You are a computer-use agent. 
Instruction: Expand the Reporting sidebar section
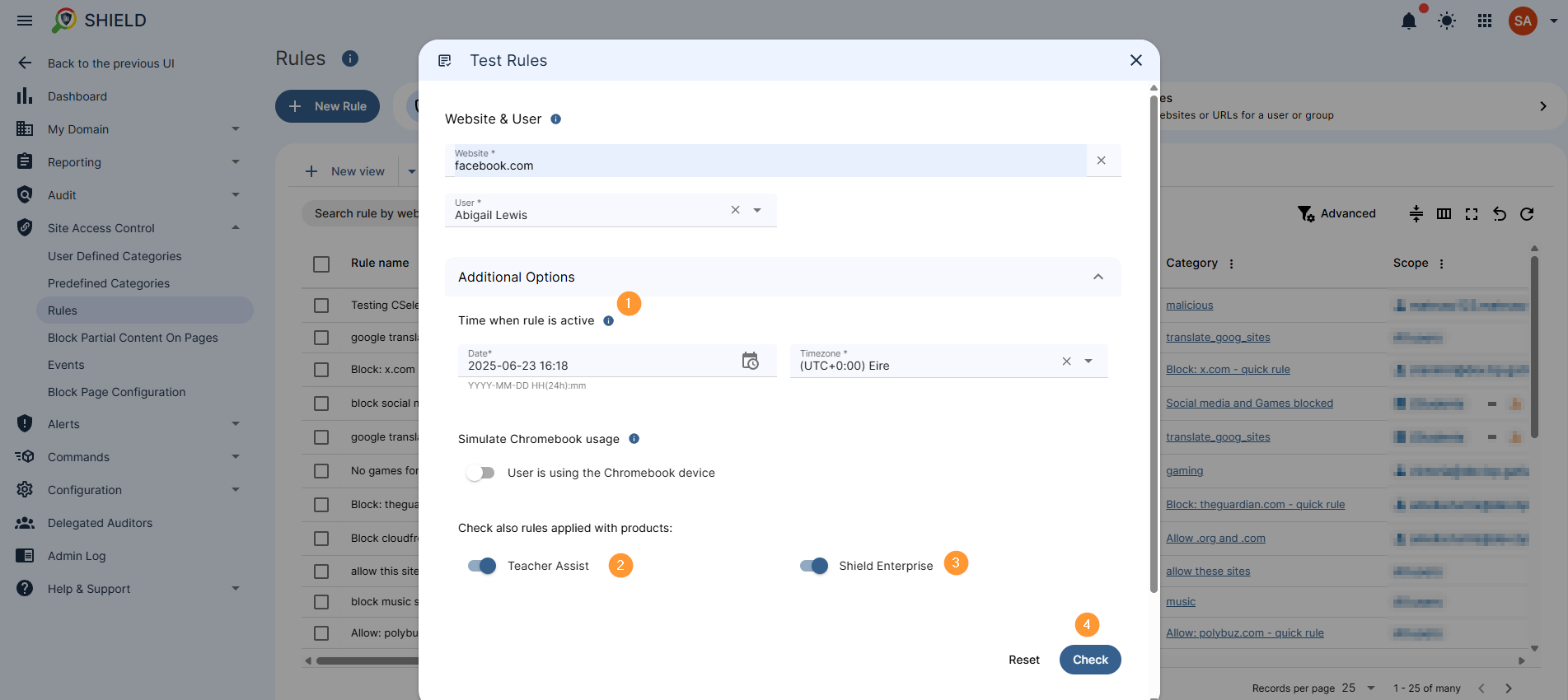236,162
